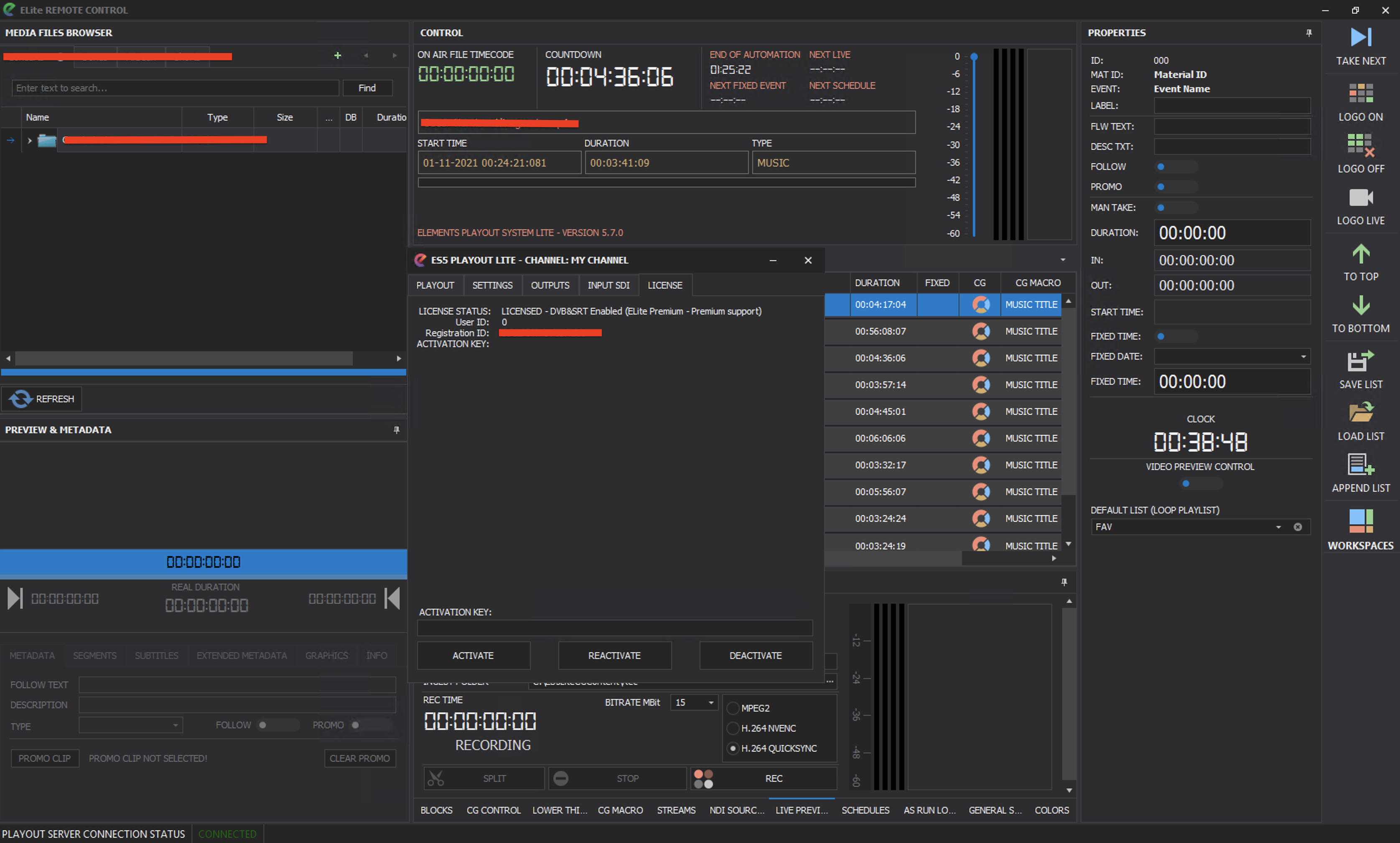
Task: Click the Find button
Action: (x=367, y=88)
